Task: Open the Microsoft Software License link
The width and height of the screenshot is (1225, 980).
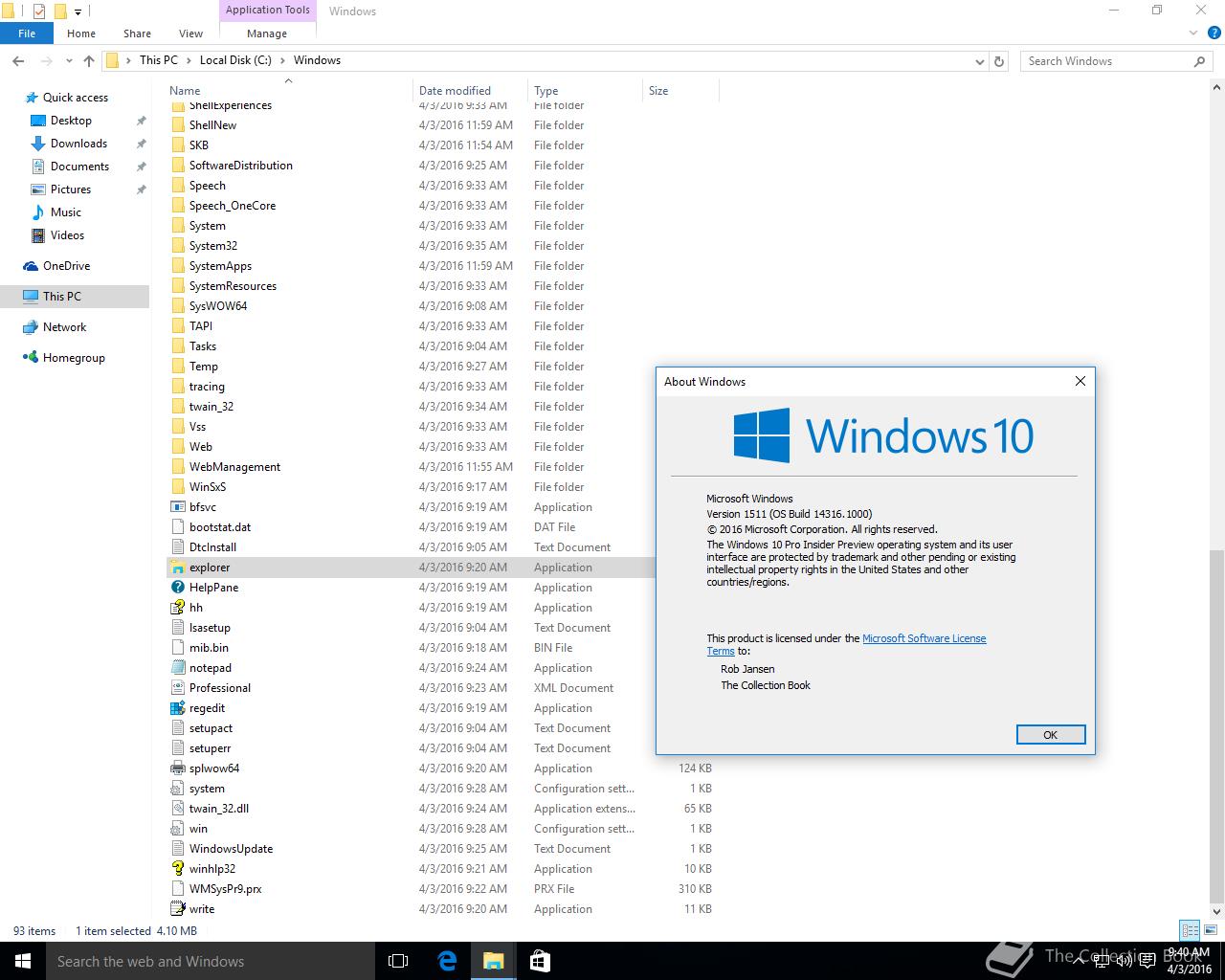Action: (x=924, y=638)
